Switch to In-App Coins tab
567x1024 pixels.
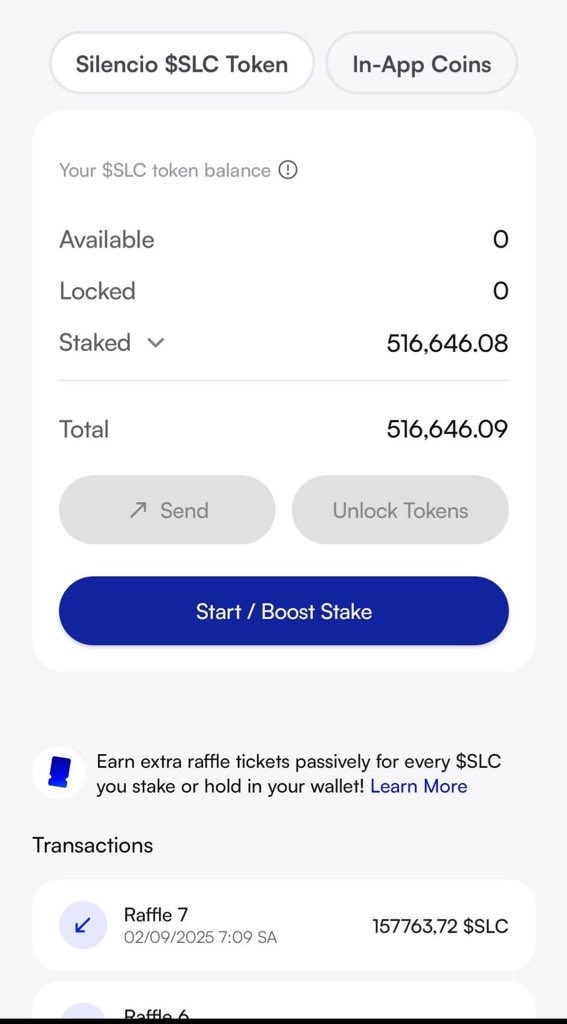[x=422, y=64]
